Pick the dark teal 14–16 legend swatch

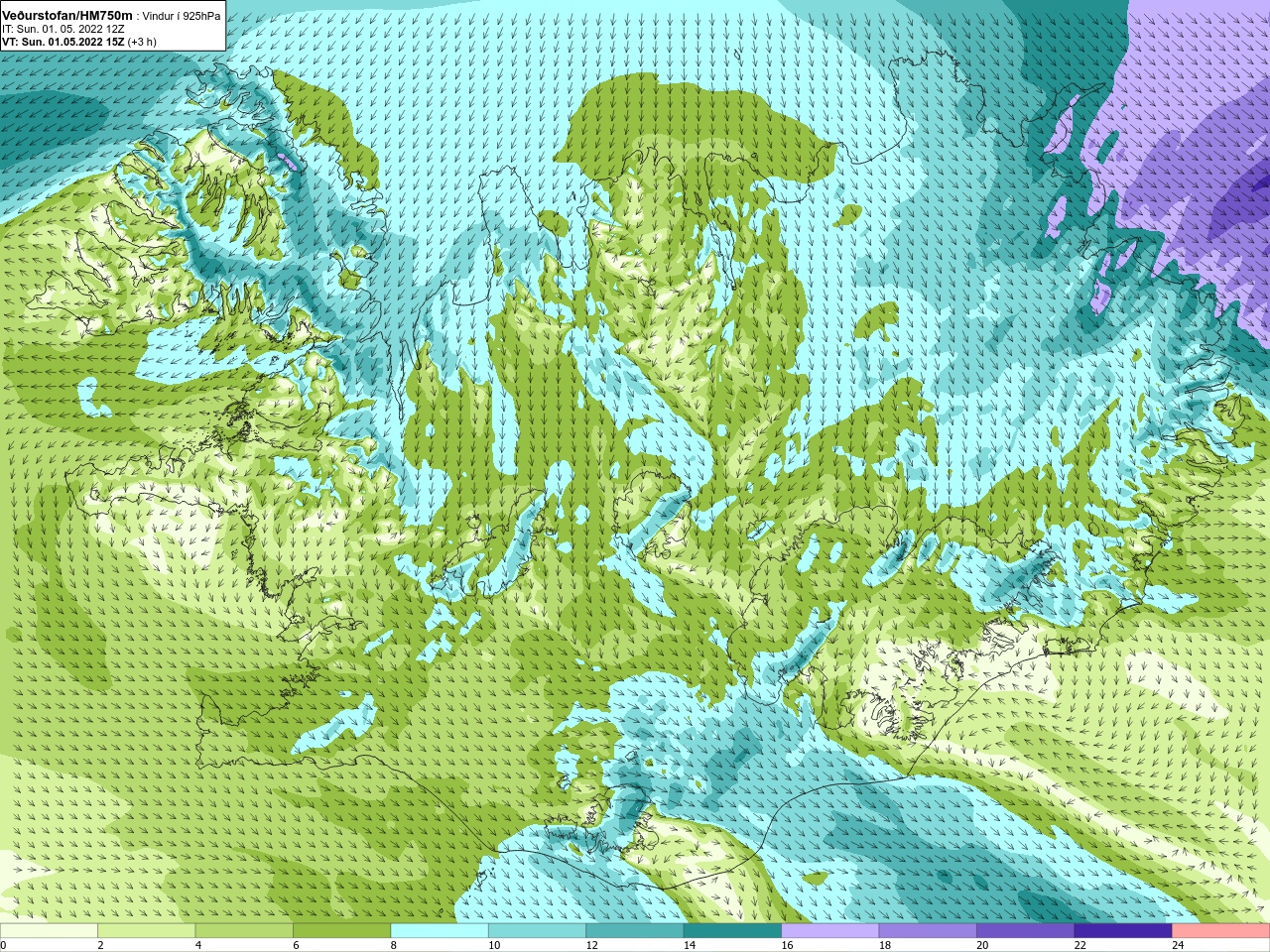coord(732,931)
